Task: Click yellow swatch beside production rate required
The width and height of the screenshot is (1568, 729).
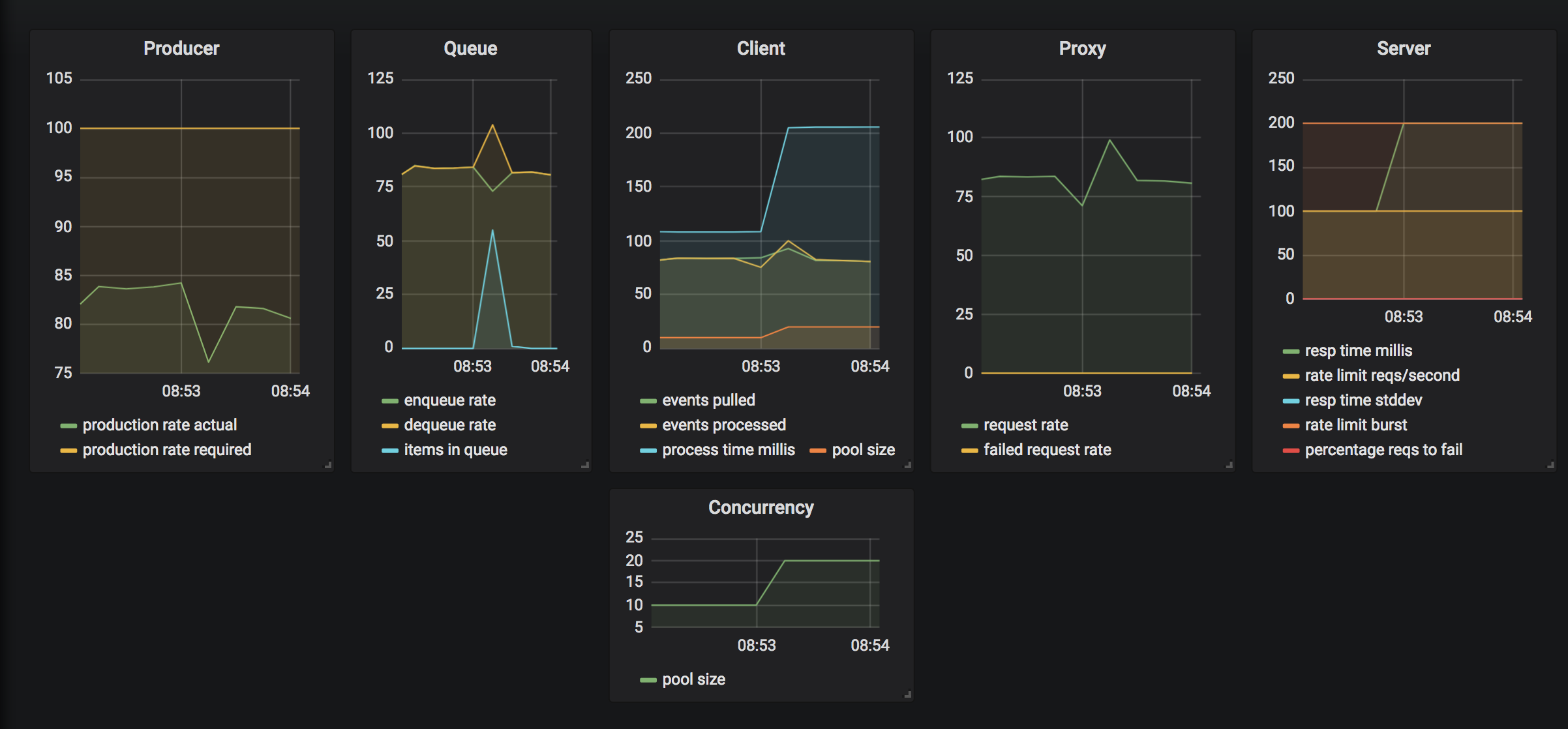Action: (68, 451)
